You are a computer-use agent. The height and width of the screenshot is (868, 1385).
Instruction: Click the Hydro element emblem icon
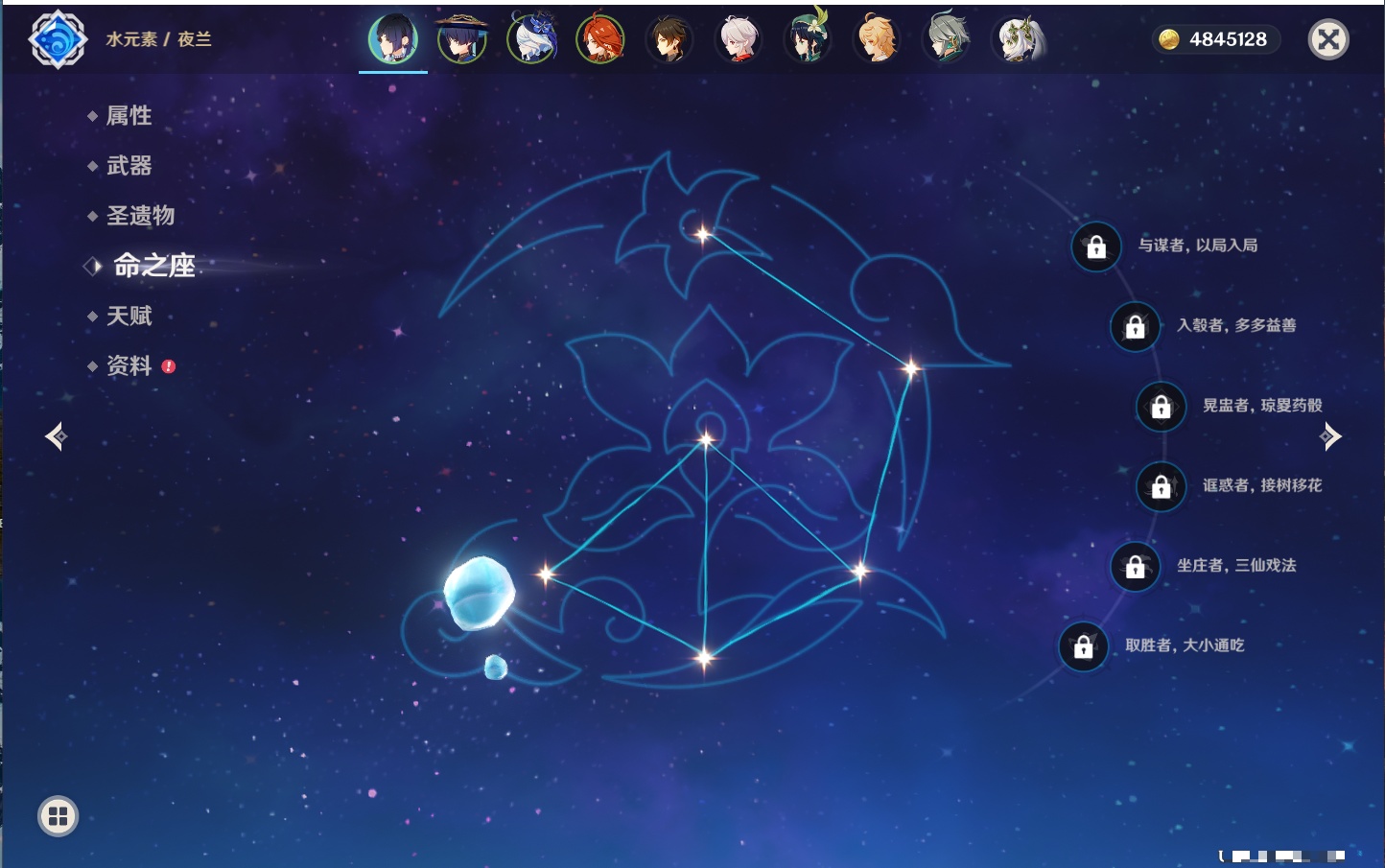(x=59, y=39)
